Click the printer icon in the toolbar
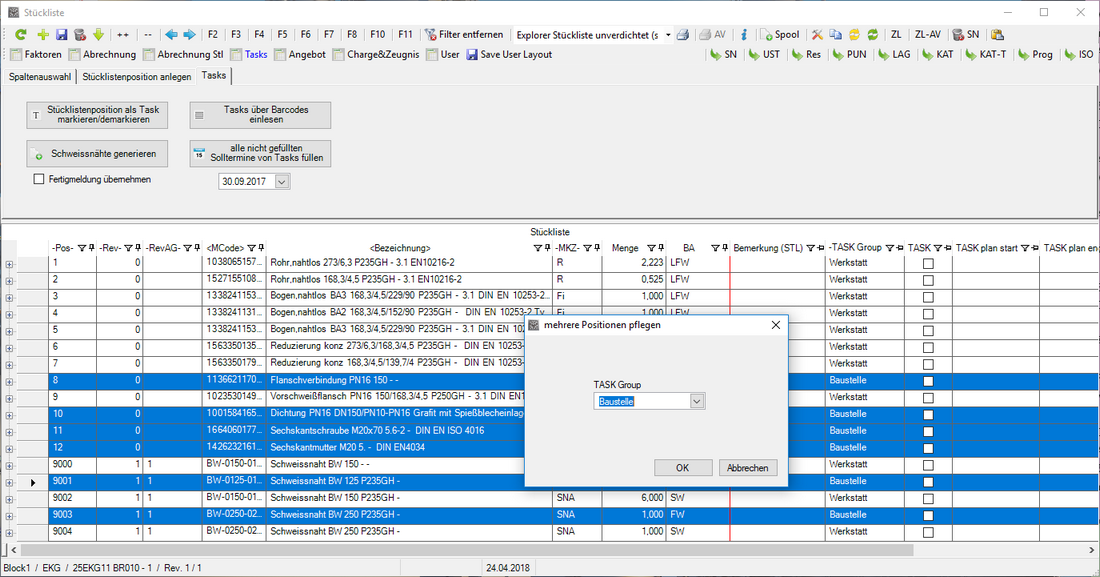This screenshot has height=577, width=1100. click(x=682, y=34)
